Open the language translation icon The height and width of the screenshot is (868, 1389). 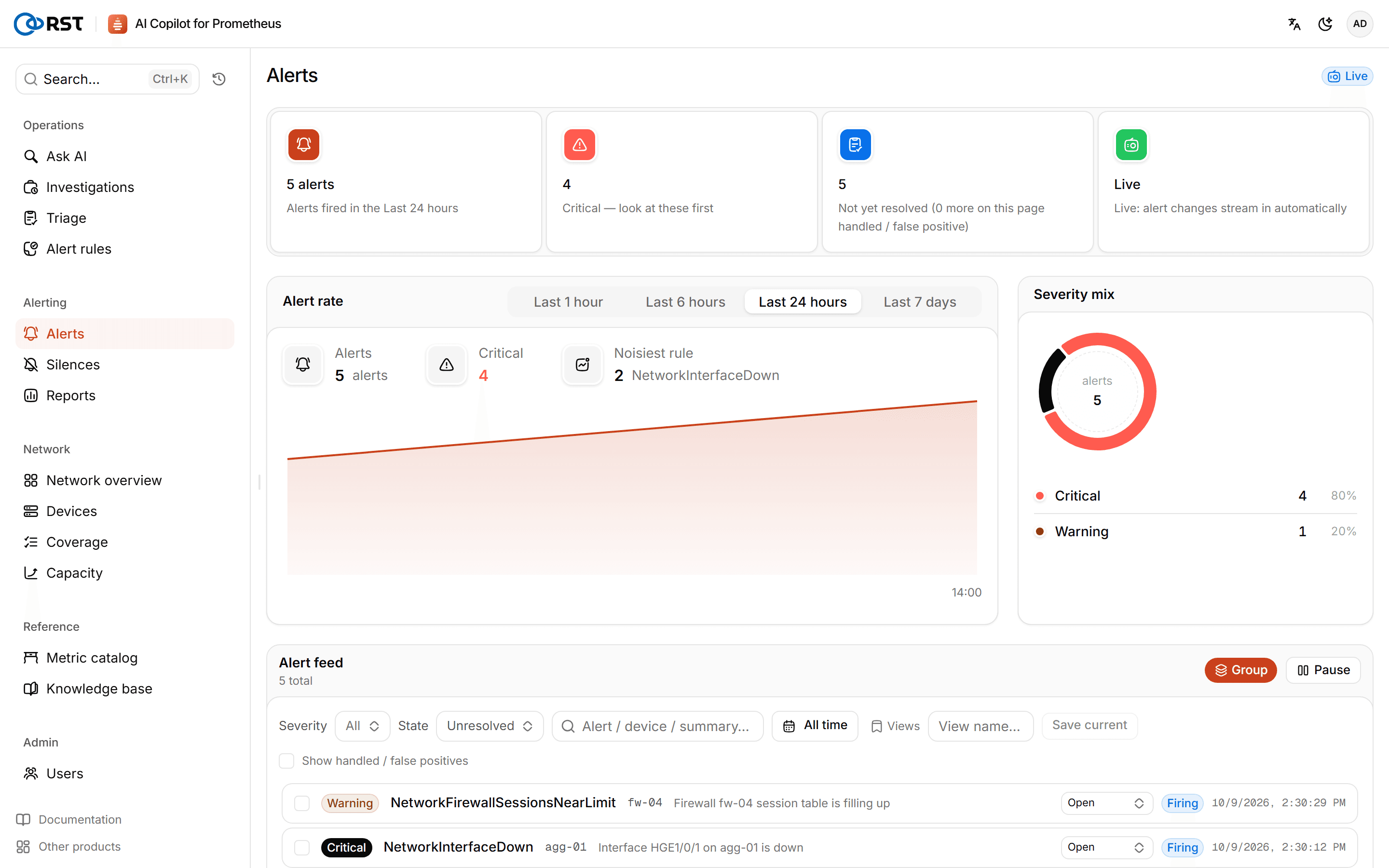(1294, 24)
